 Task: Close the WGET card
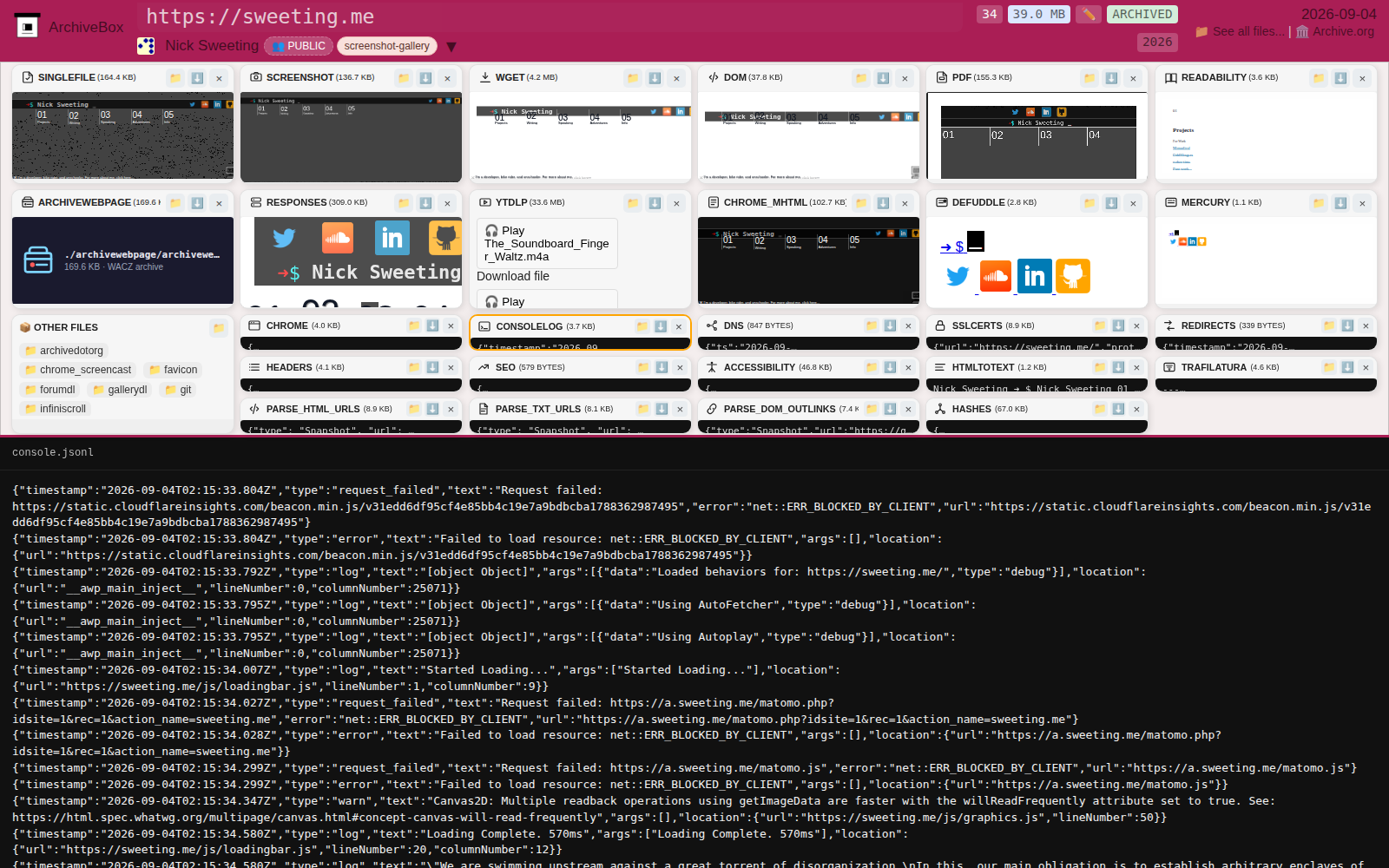click(676, 78)
